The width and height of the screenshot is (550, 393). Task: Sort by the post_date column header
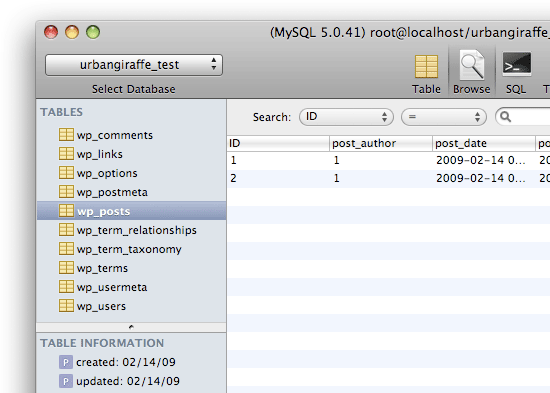point(484,143)
